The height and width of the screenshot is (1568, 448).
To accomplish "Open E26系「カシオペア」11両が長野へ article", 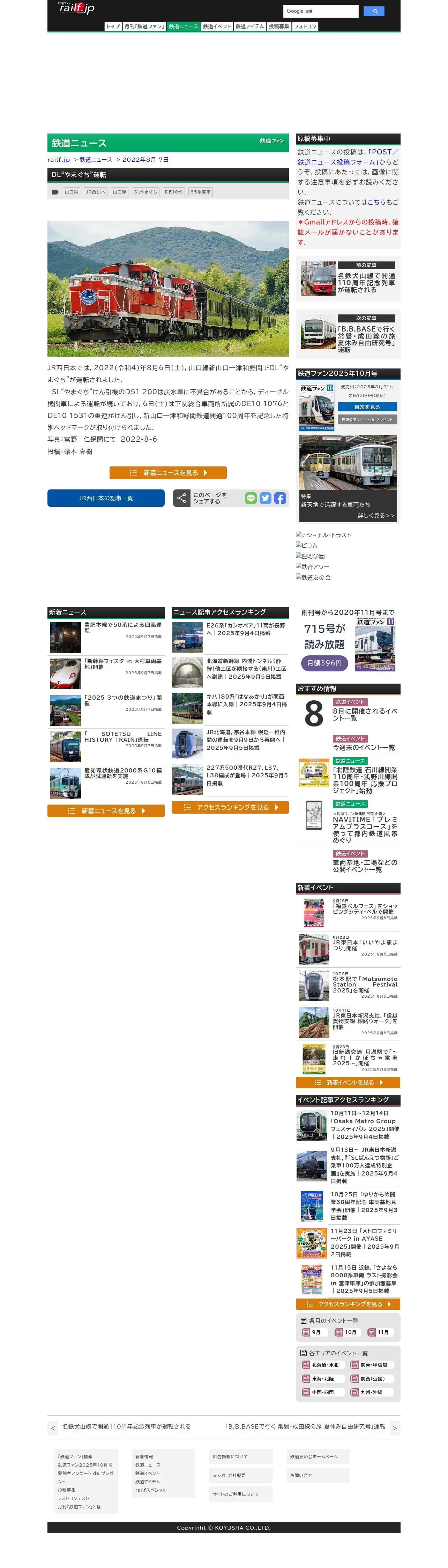I will [x=246, y=629].
